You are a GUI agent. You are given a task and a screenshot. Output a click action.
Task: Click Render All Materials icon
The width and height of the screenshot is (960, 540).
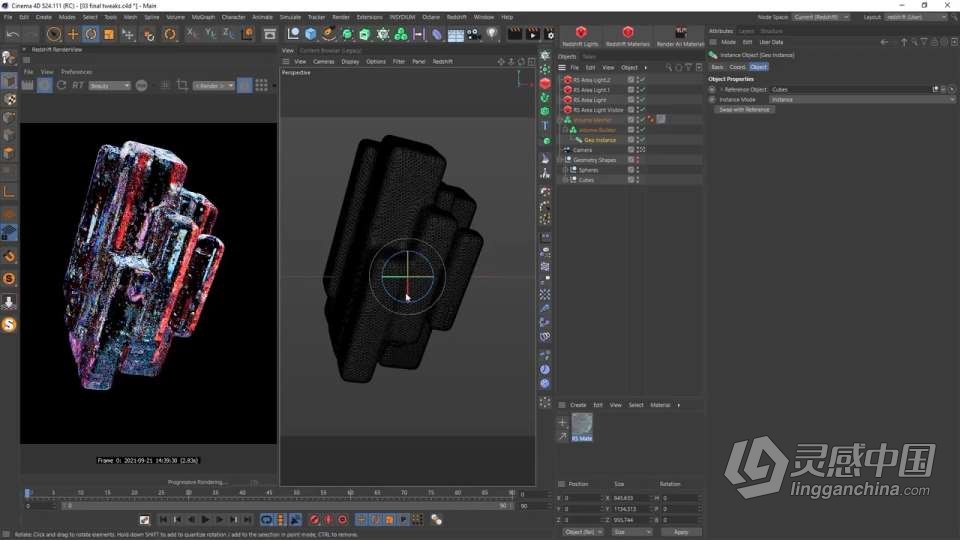(x=680, y=36)
